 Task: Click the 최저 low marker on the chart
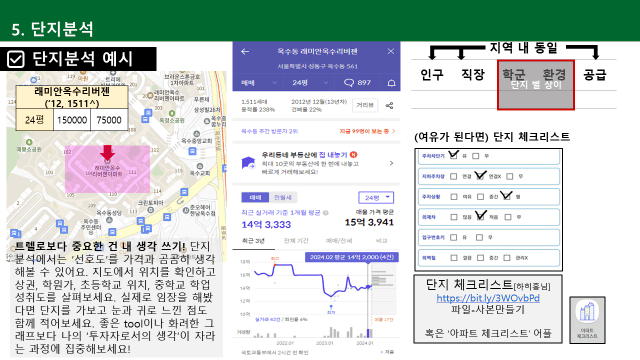[x=331, y=306]
